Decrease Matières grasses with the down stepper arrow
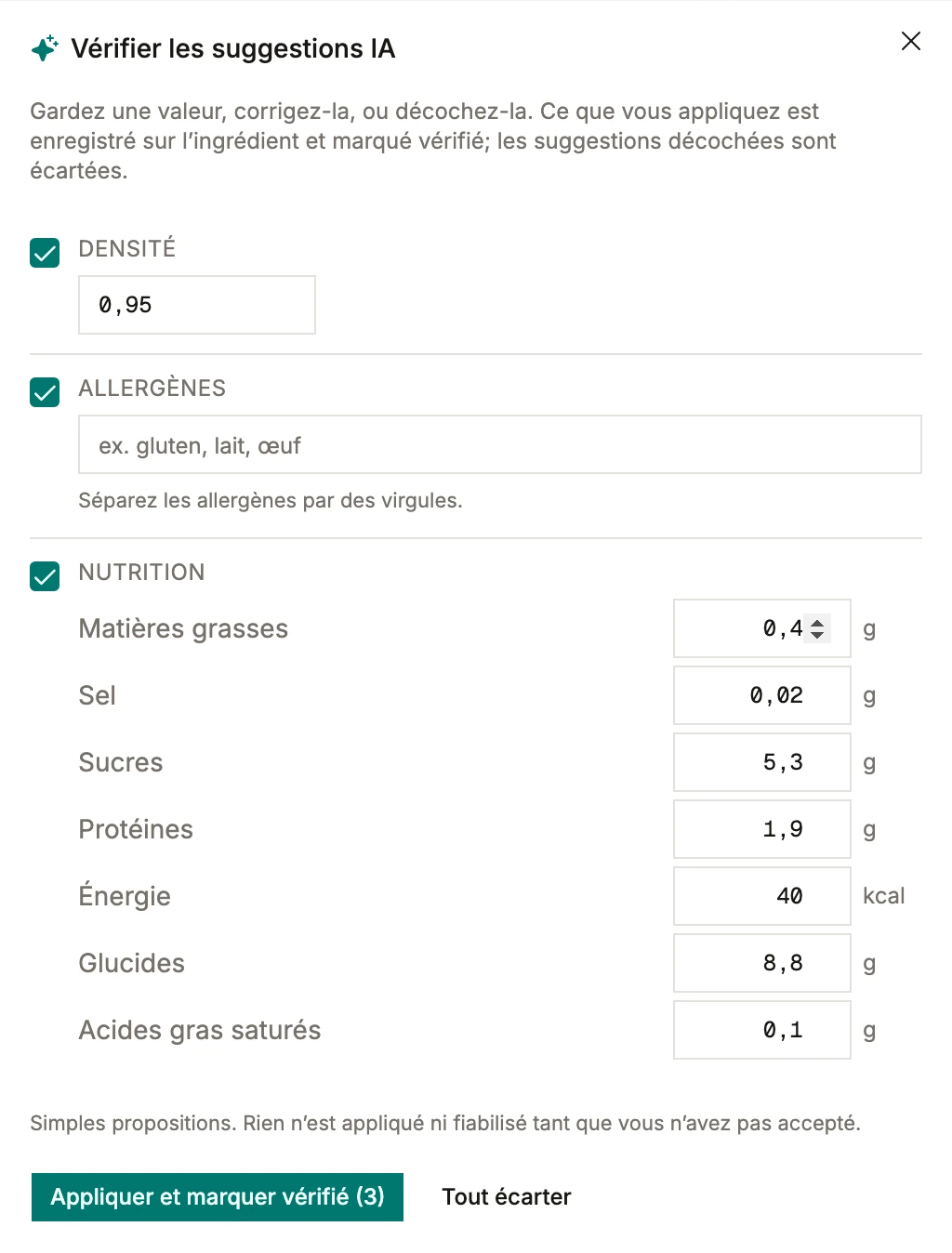The image size is (952, 1253). [x=817, y=635]
